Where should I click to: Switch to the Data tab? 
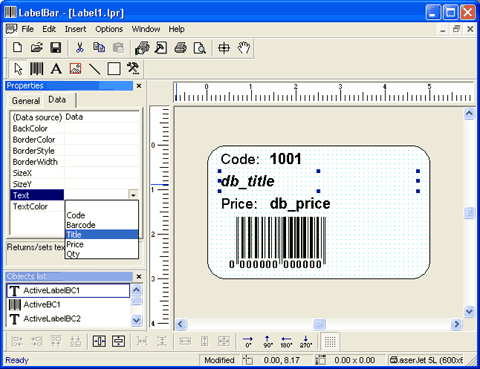pos(57,100)
